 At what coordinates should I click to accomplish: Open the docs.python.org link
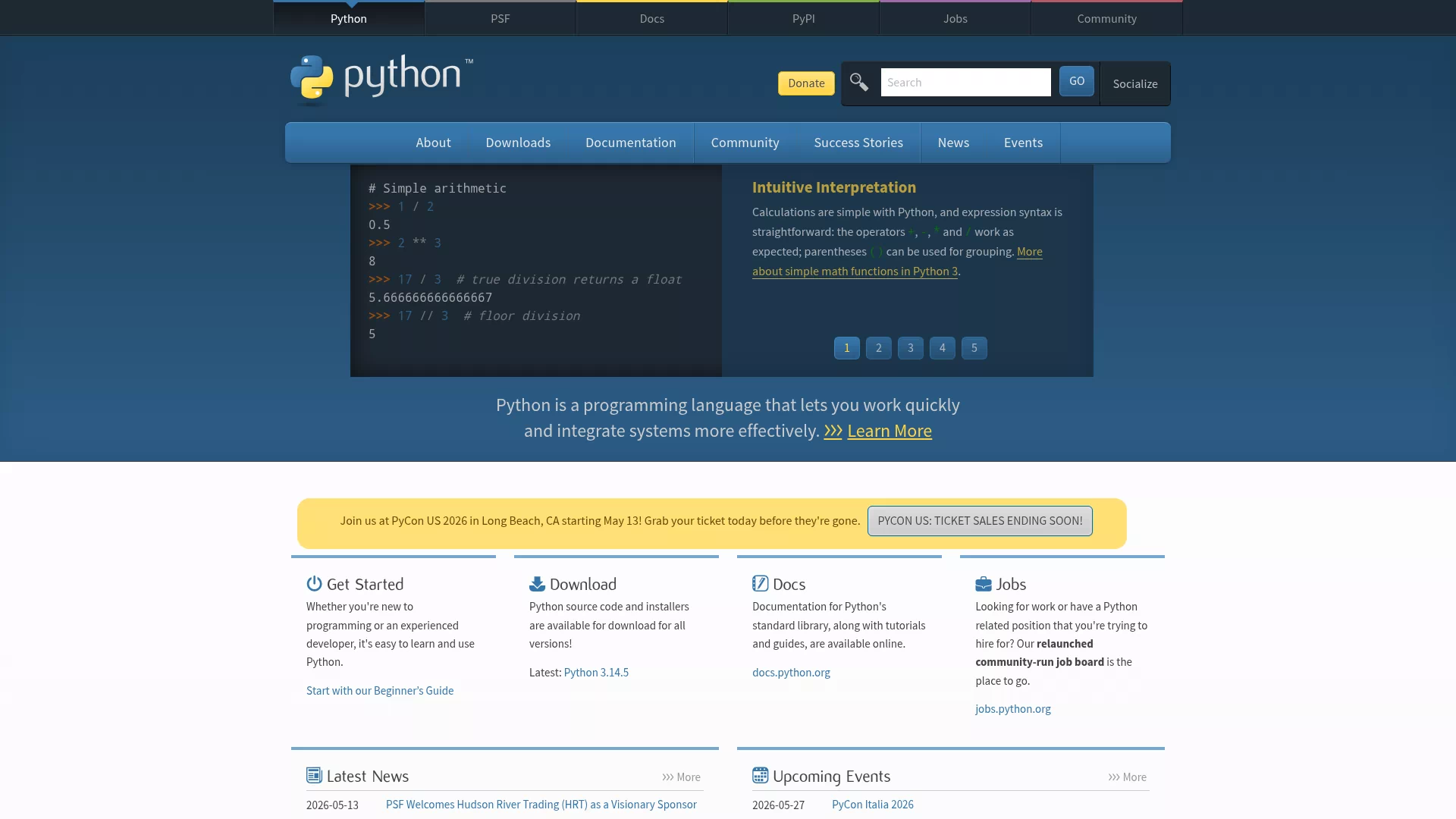coord(791,673)
